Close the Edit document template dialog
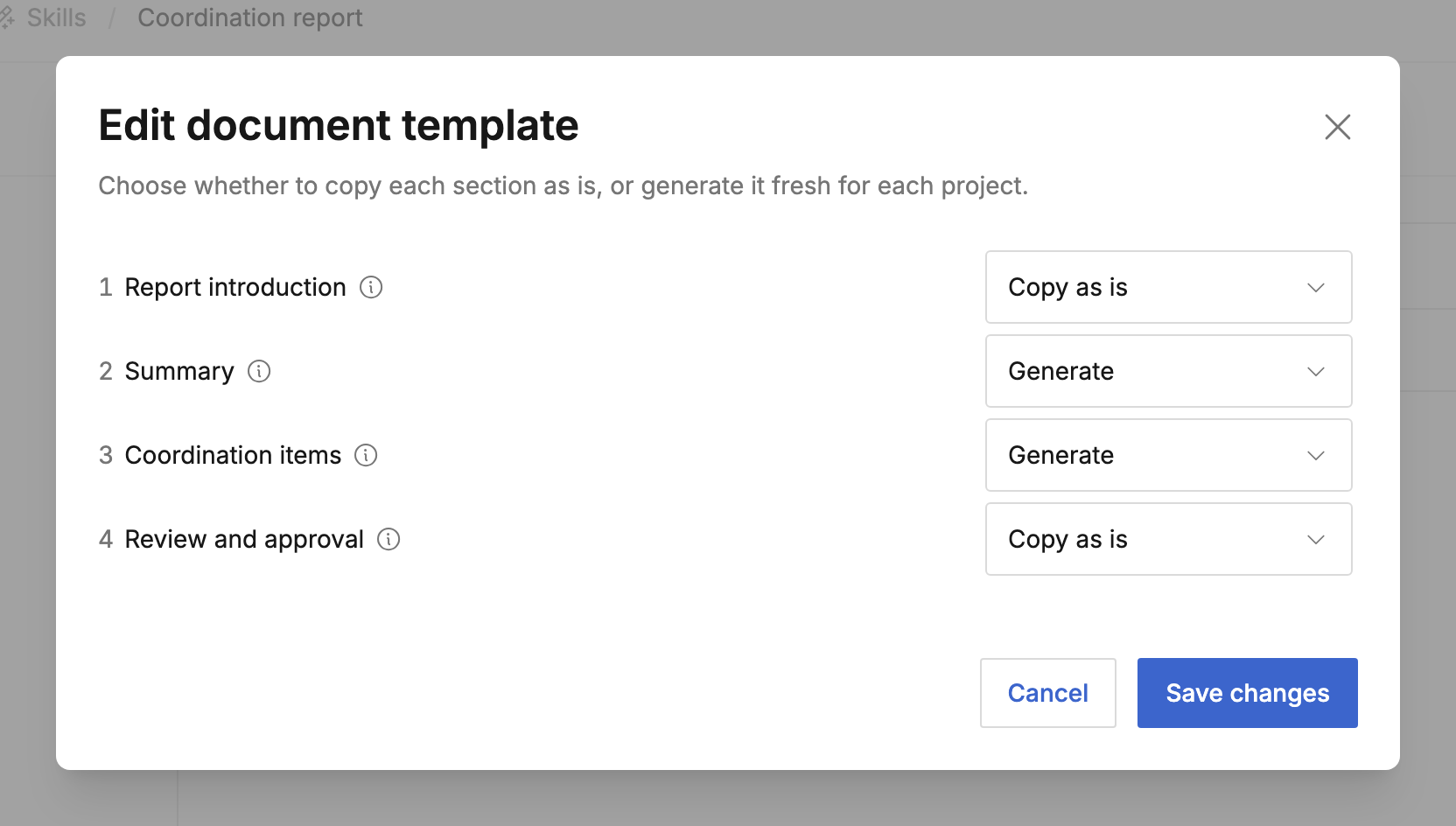Image resolution: width=1456 pixels, height=826 pixels. 1337,127
